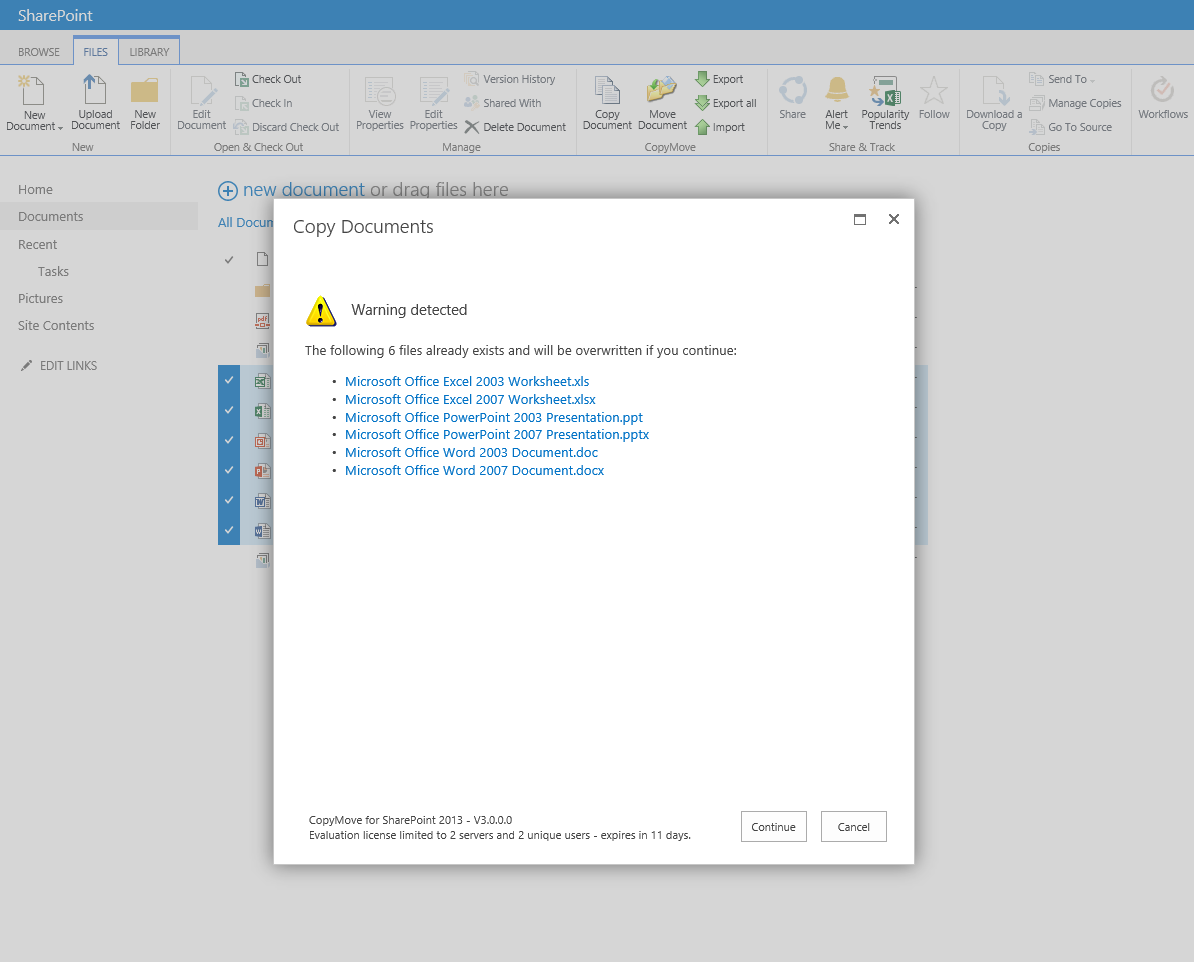The width and height of the screenshot is (1194, 962).
Task: Click the Export button in CopyMove group
Action: coord(719,79)
